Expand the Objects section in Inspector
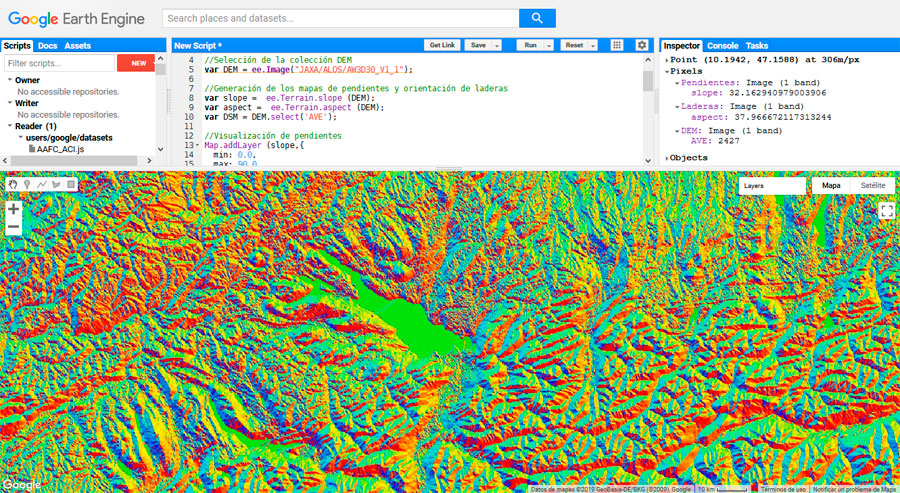900x493 pixels. pos(667,158)
